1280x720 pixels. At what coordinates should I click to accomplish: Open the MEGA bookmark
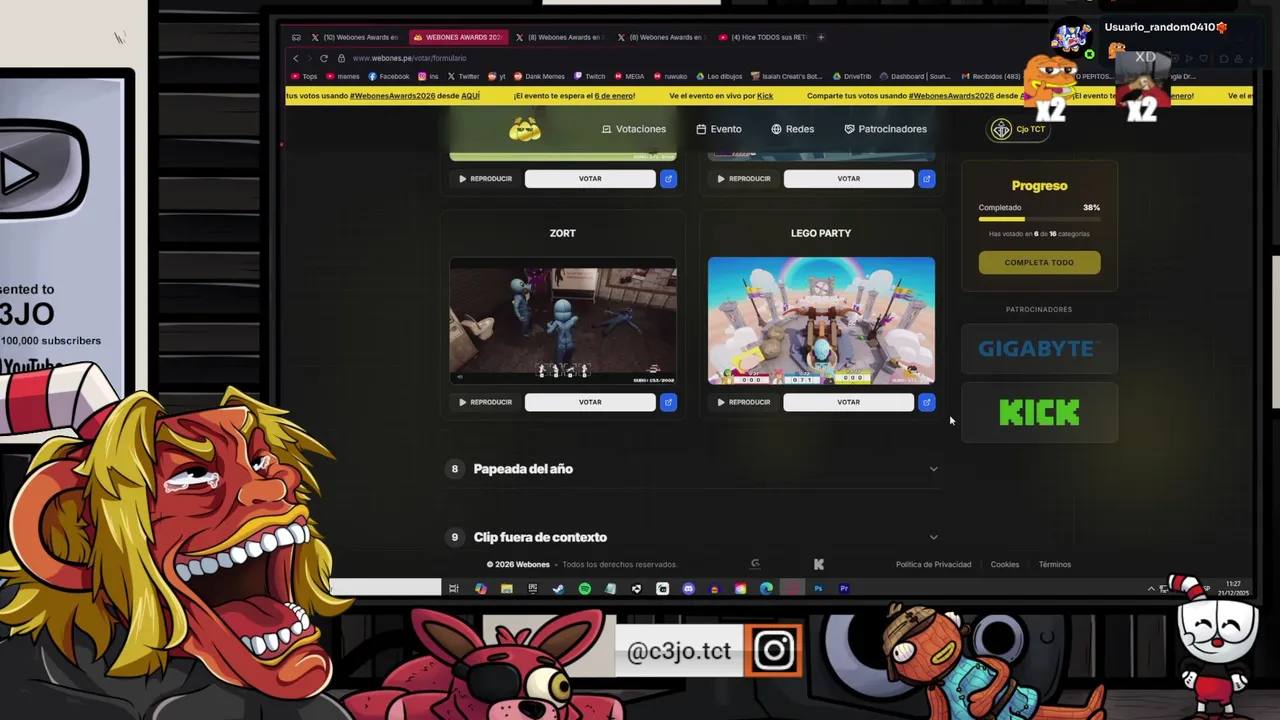point(630,76)
